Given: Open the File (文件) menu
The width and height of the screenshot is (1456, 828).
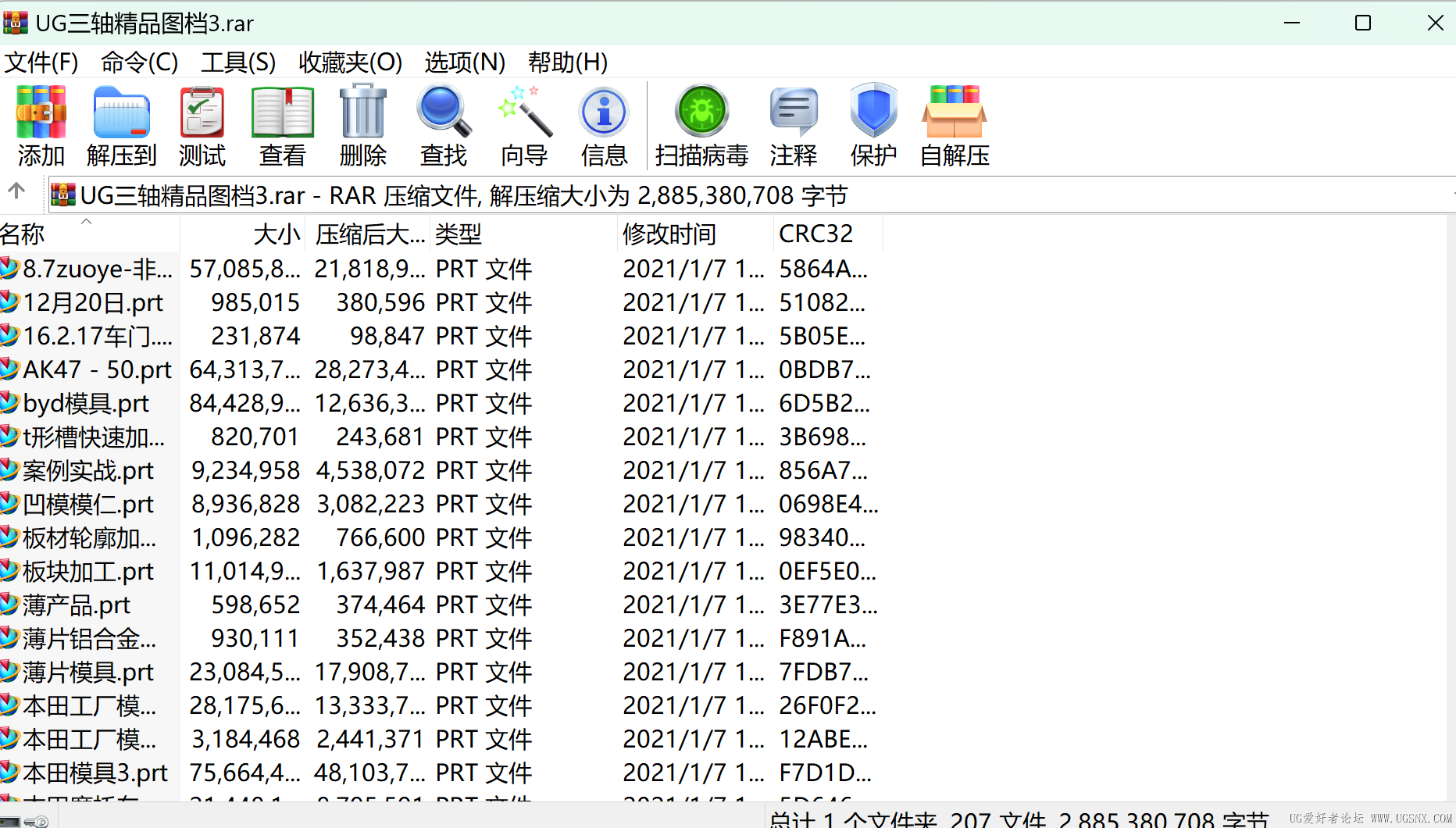Looking at the screenshot, I should 41,62.
